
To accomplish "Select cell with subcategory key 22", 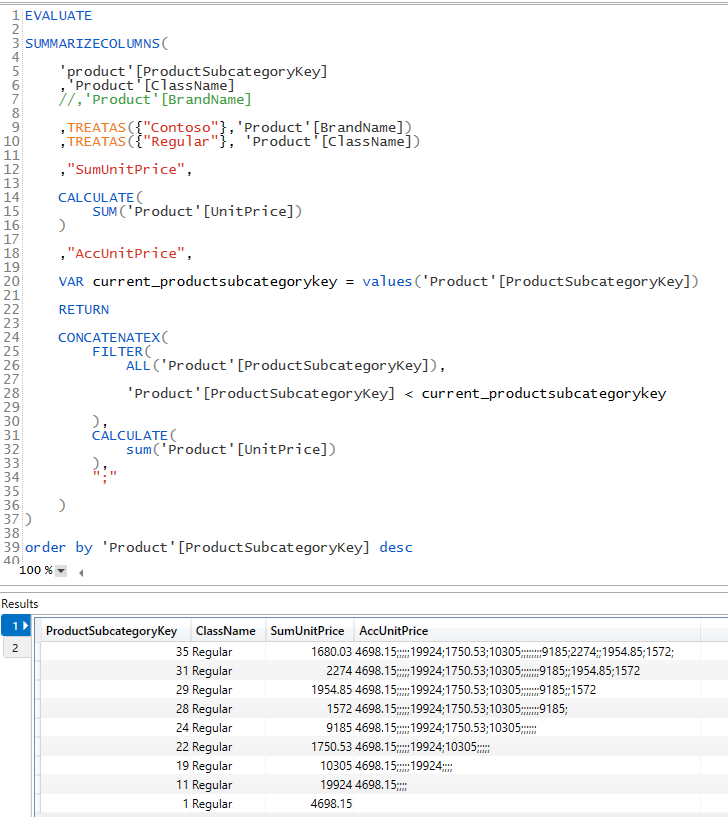I will [x=116, y=747].
